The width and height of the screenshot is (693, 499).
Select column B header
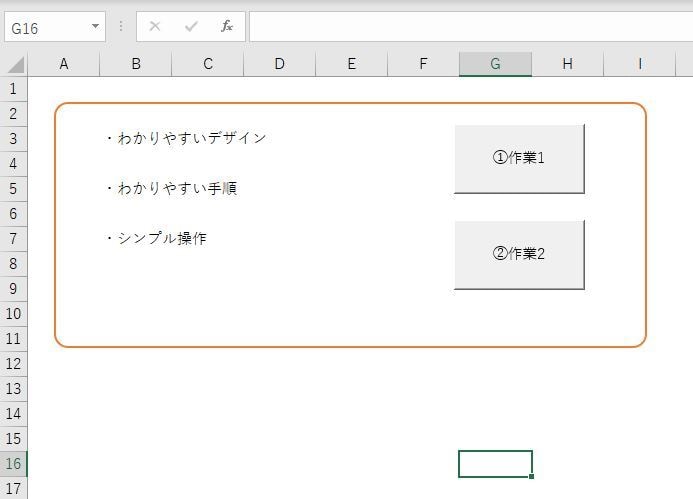[x=136, y=64]
